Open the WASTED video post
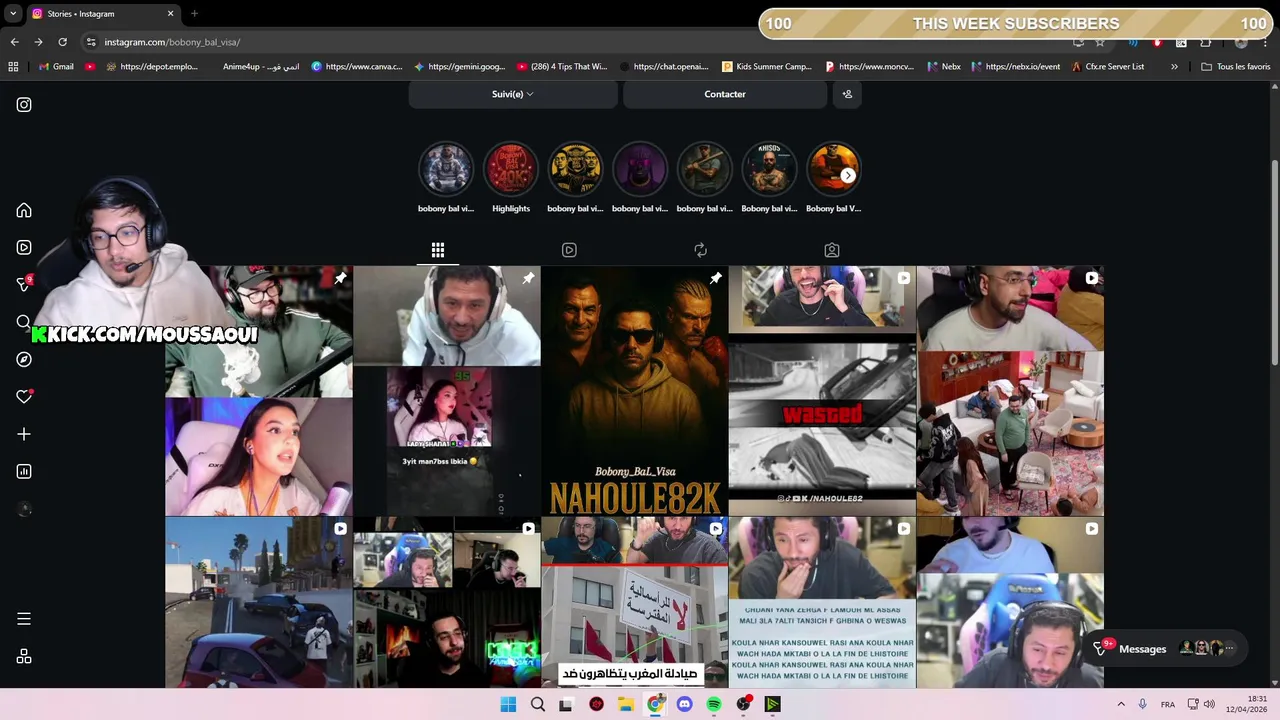The image size is (1280, 720). point(822,391)
